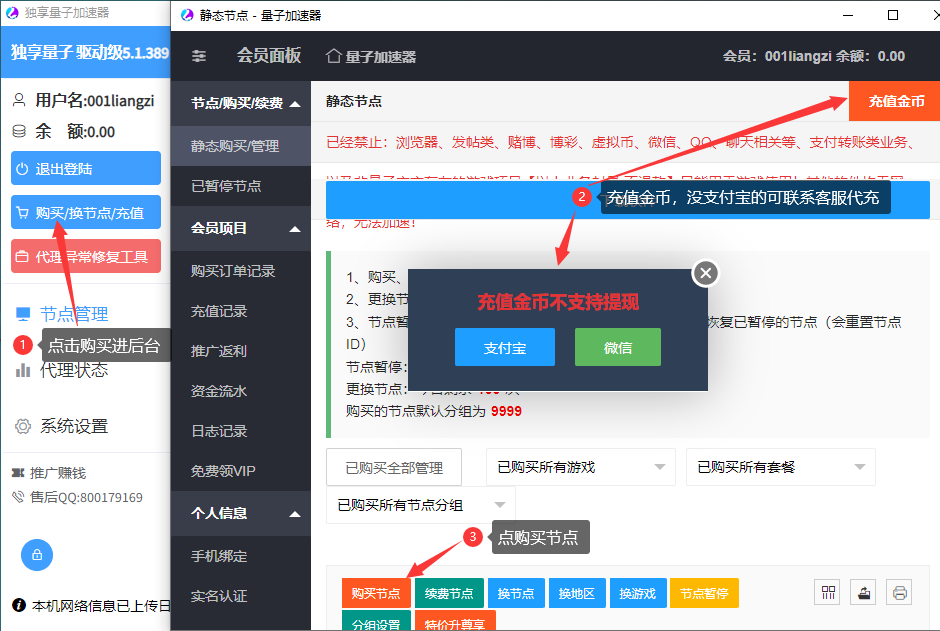Click the blue lock circle icon
This screenshot has height=631, width=940.
(x=35, y=555)
